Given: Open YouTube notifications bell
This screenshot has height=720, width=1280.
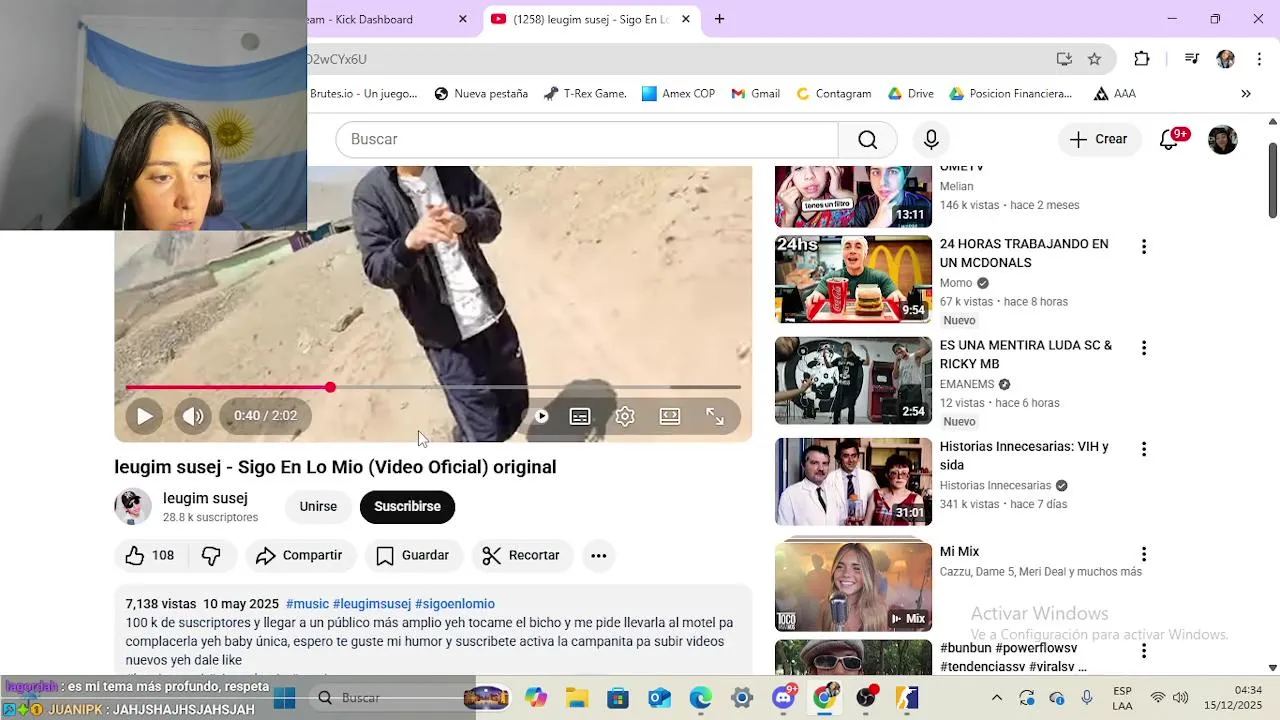Looking at the screenshot, I should [x=1169, y=140].
